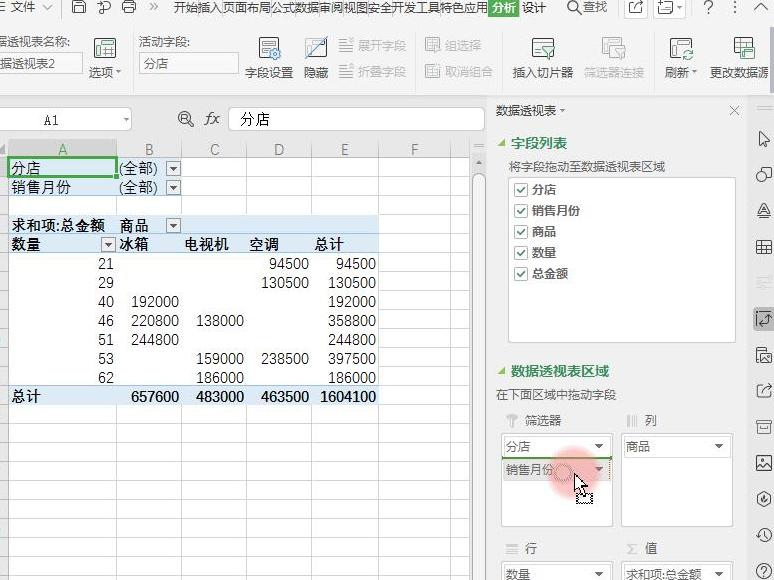Uncheck the 销售月份 field checkbox
This screenshot has width=774, height=580.
pyautogui.click(x=521, y=211)
